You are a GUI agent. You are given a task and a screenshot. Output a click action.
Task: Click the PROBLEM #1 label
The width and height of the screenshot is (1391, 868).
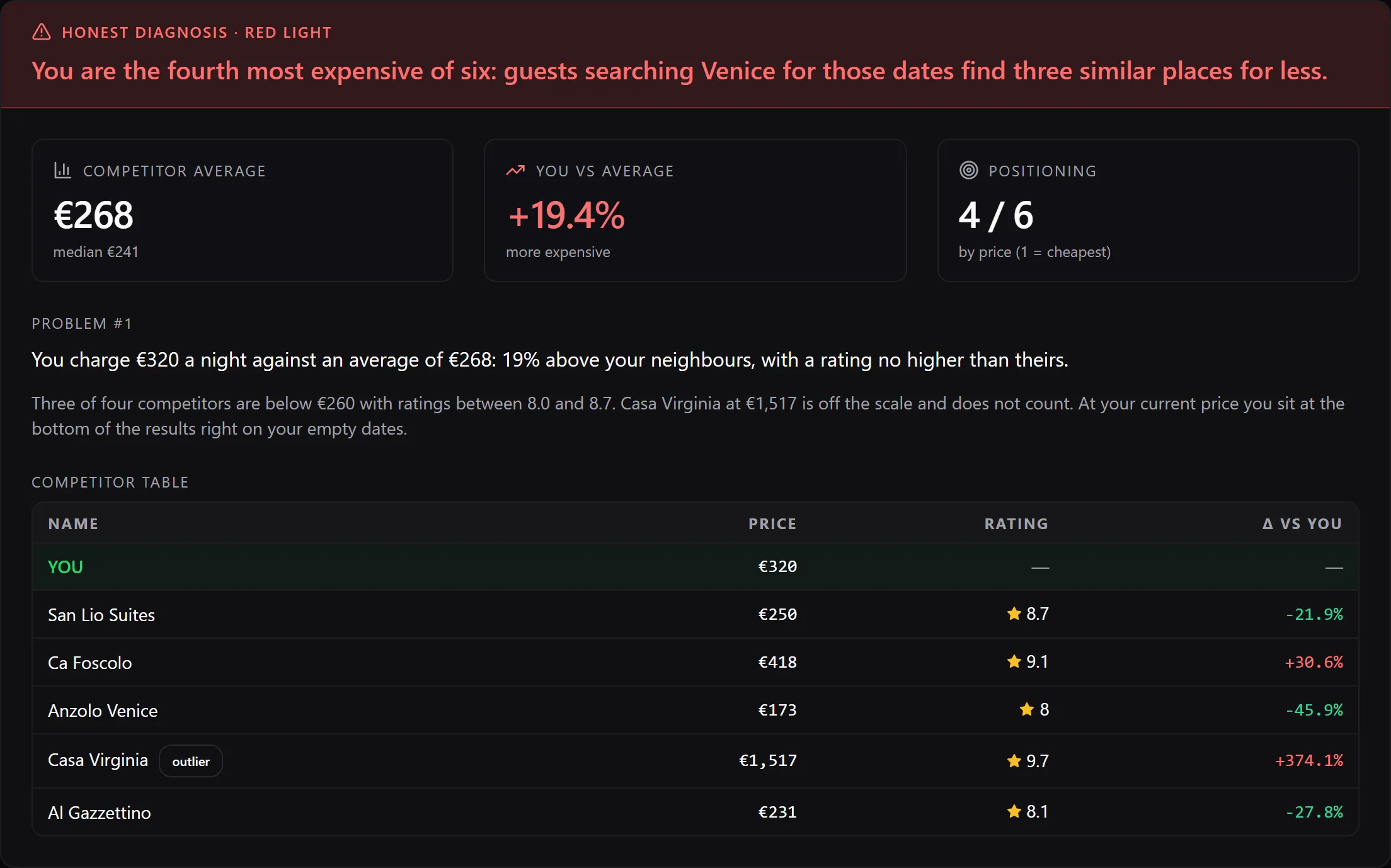(82, 323)
